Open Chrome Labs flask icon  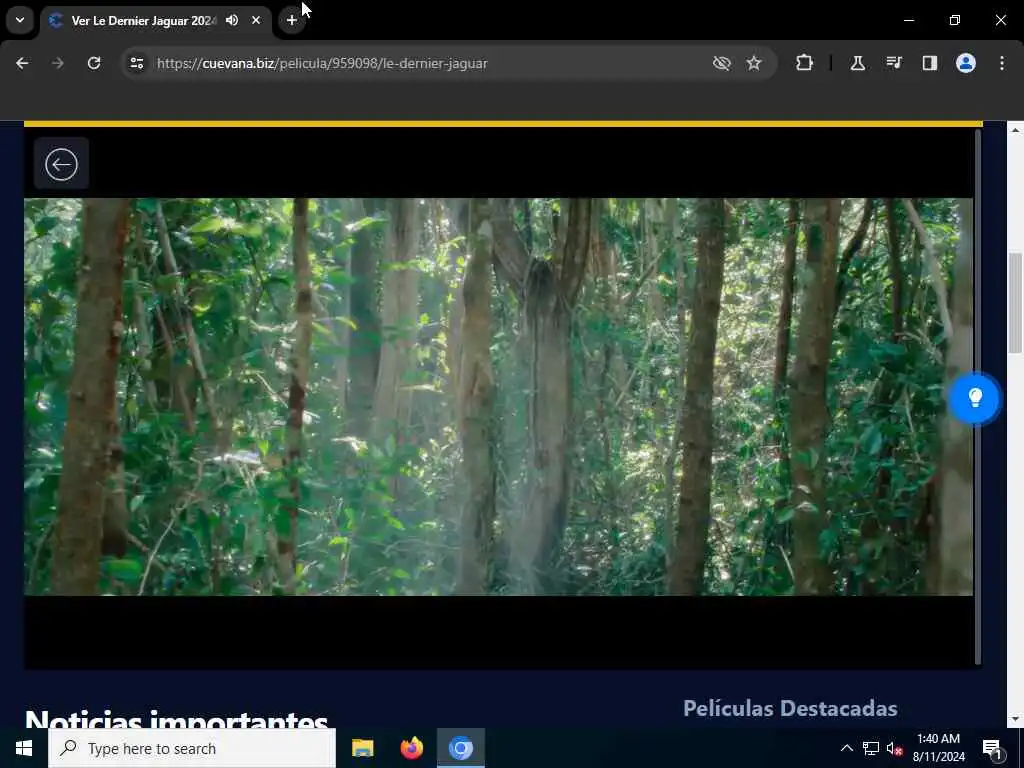click(857, 63)
